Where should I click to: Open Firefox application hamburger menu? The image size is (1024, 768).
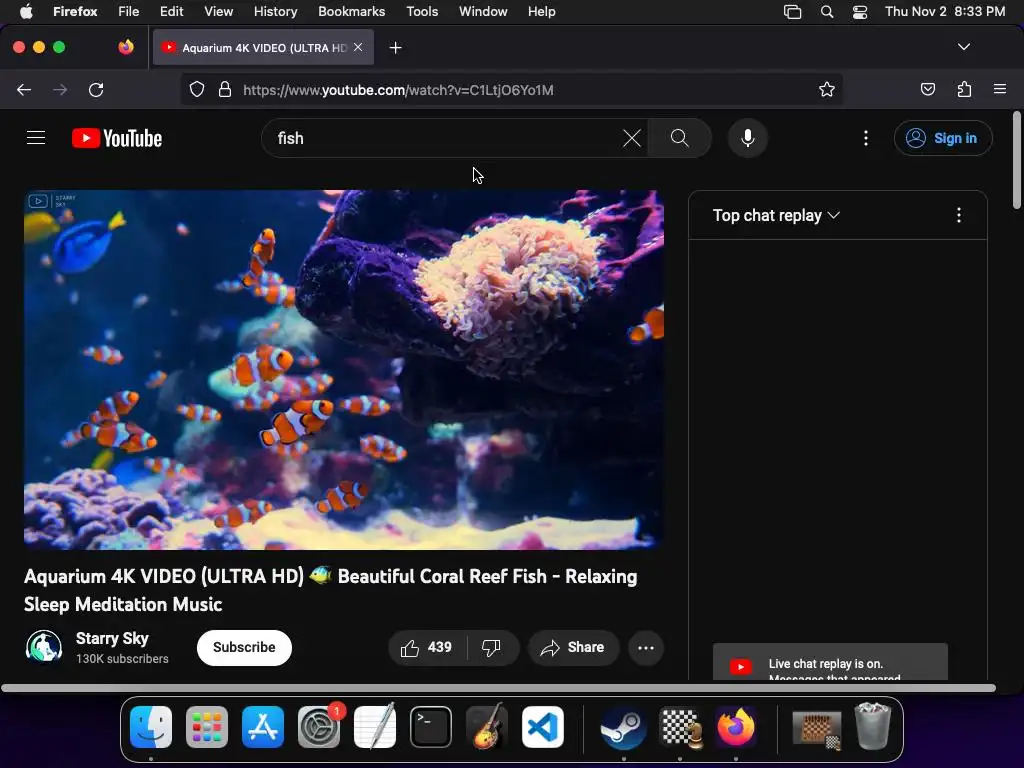point(1000,89)
